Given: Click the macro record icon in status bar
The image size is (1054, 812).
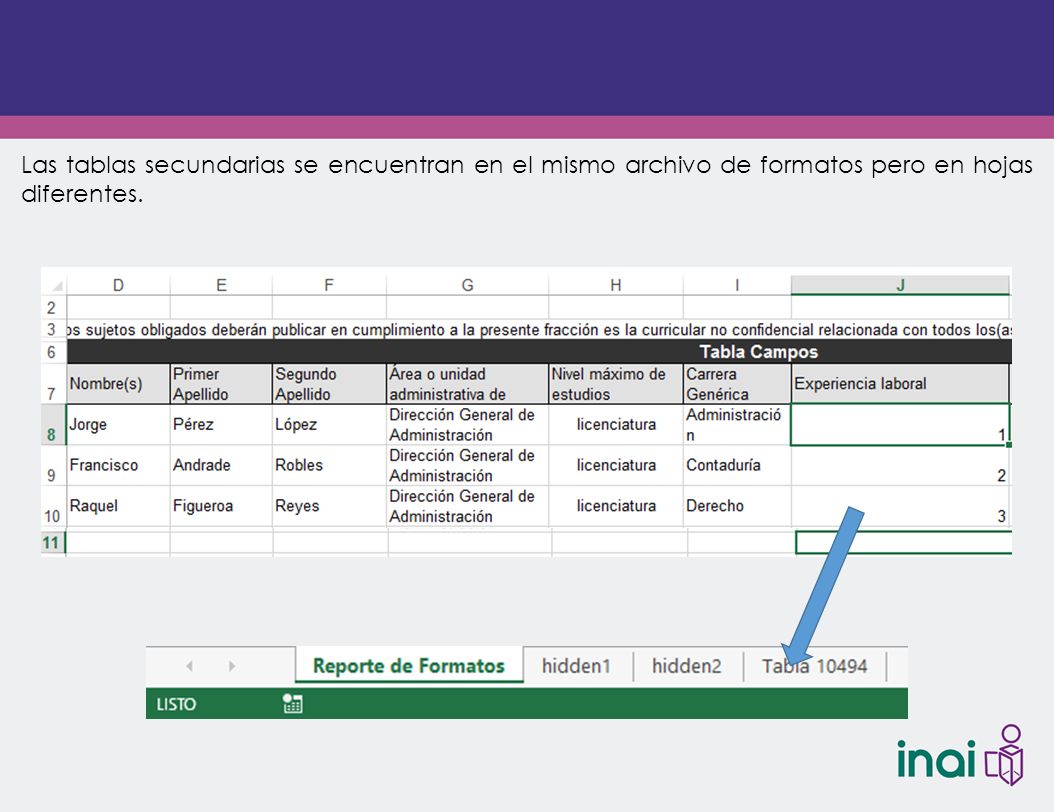Looking at the screenshot, I should click(x=292, y=704).
